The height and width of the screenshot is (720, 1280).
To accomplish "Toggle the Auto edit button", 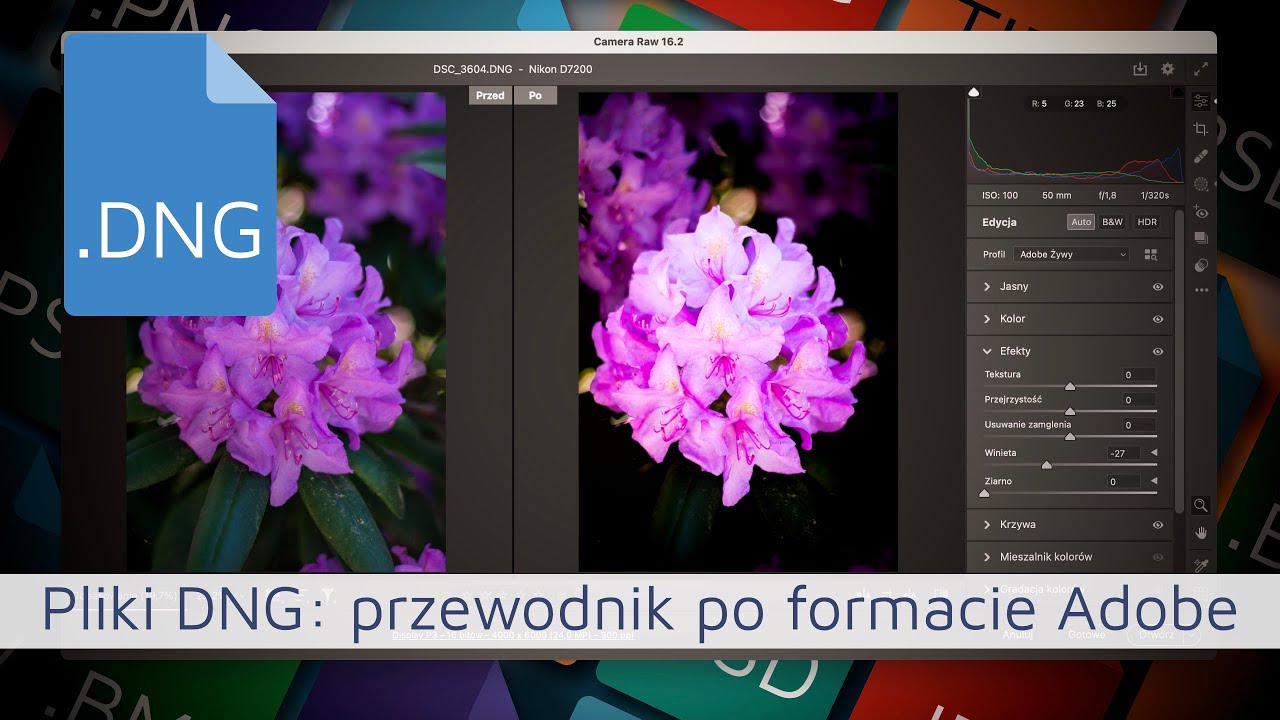I will 1081,222.
